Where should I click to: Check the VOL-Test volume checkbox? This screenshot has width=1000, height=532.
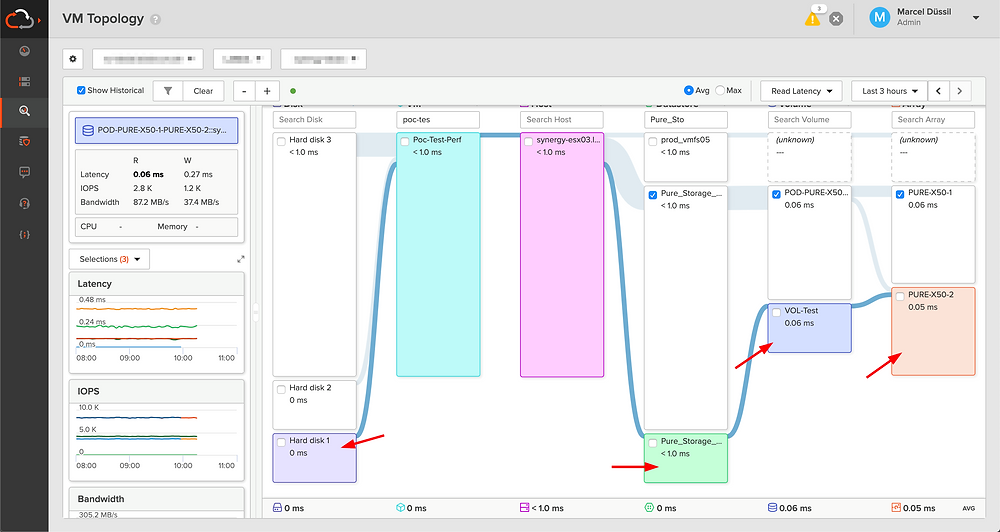[776, 312]
